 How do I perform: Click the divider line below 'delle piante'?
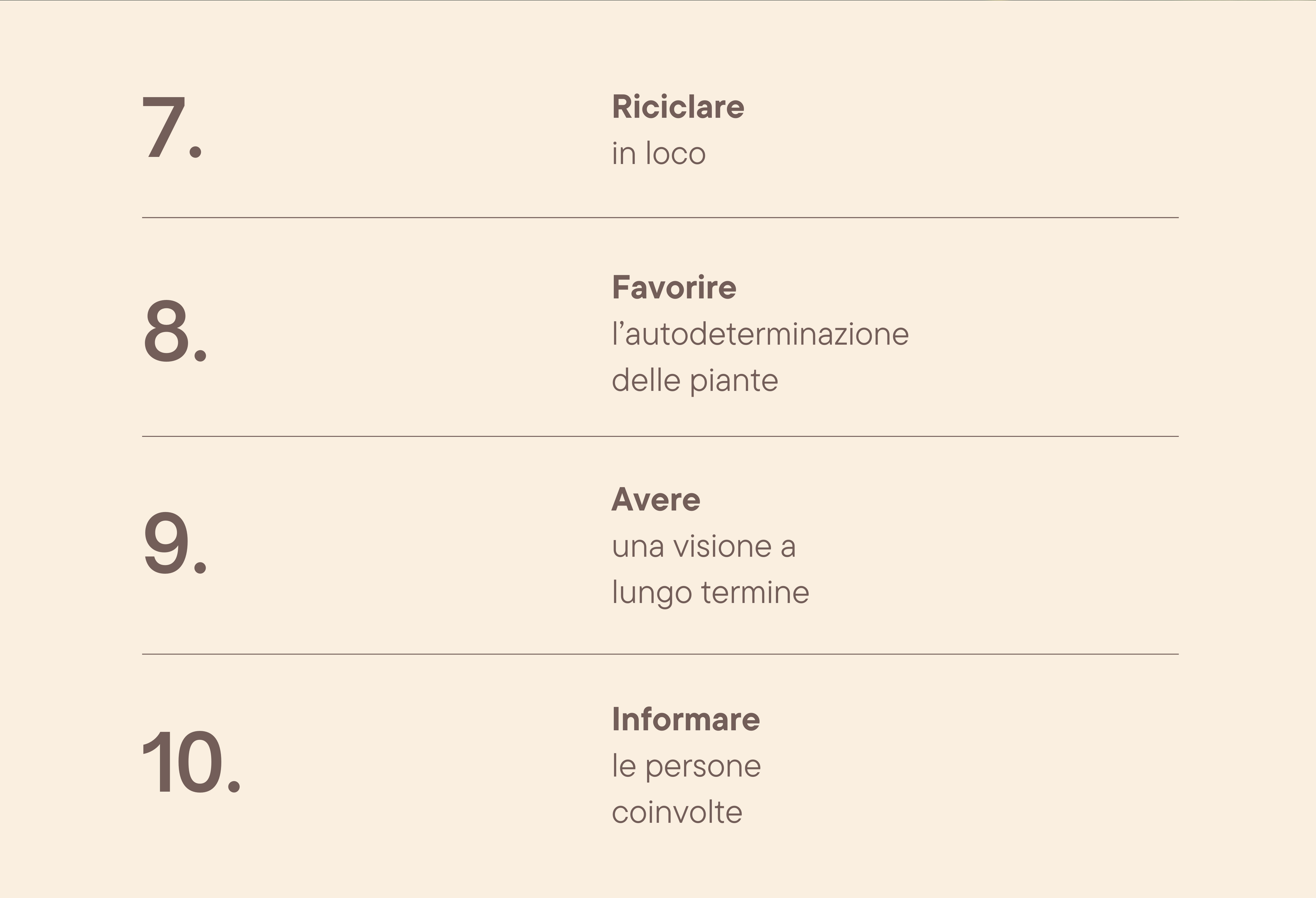(660, 437)
